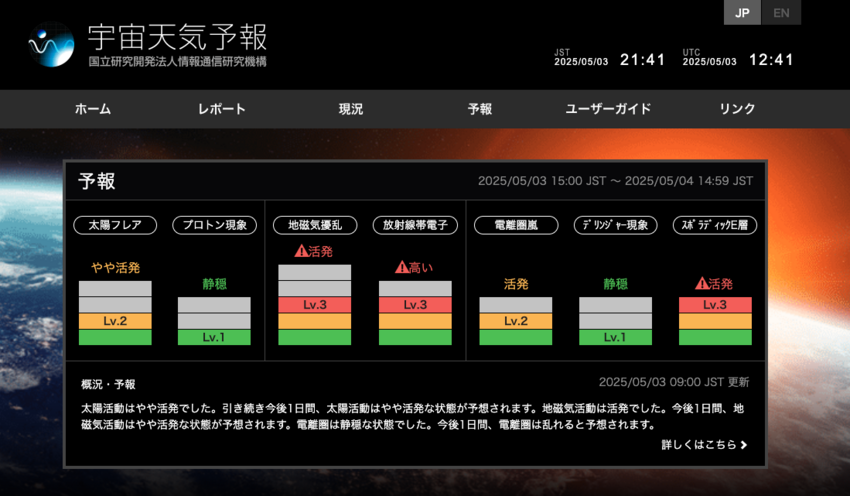Click the red Lv.3 bar under 放射線帯電子
Viewport: 850px width, 496px height.
click(x=415, y=305)
